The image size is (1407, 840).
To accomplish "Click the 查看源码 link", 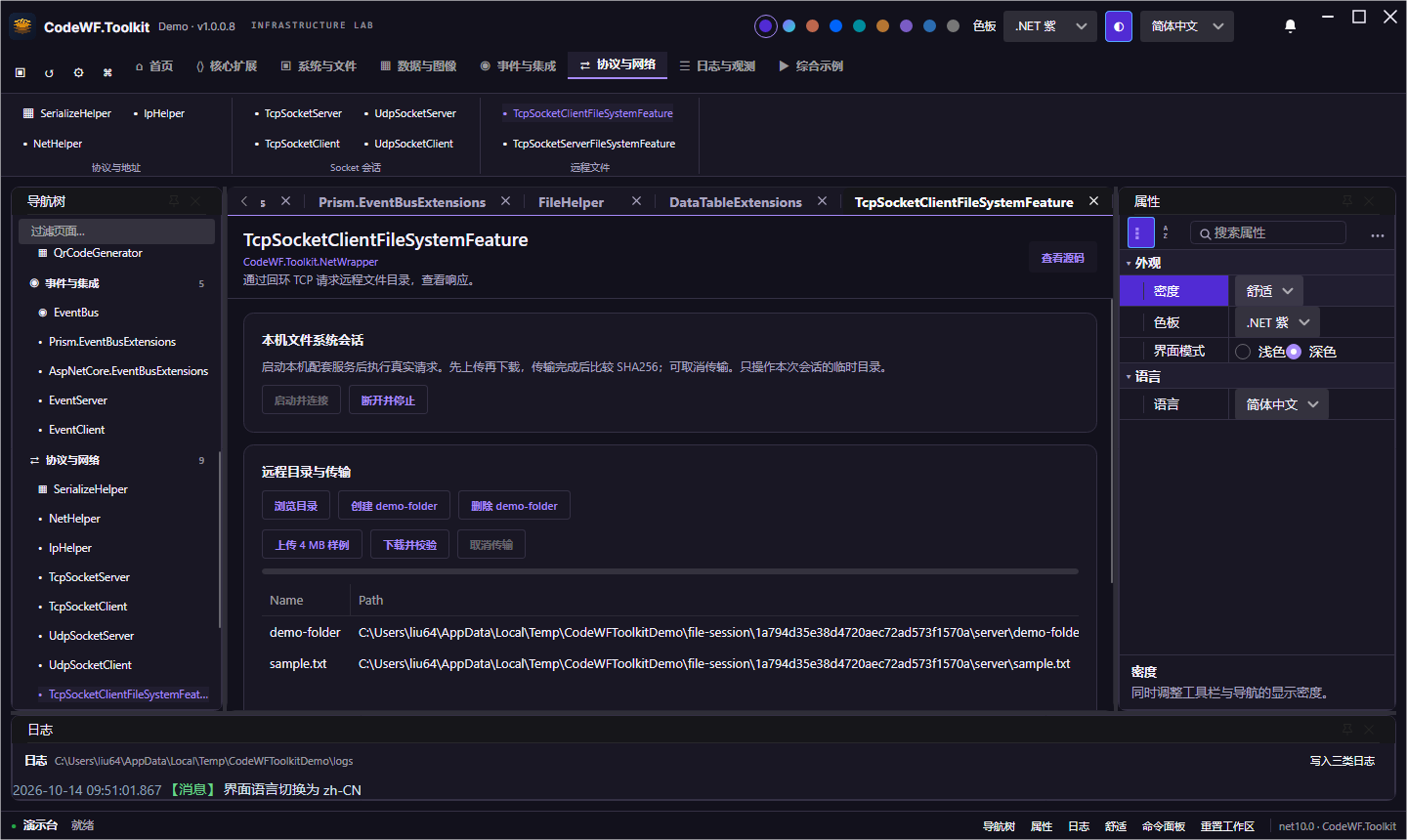I will click(x=1062, y=258).
